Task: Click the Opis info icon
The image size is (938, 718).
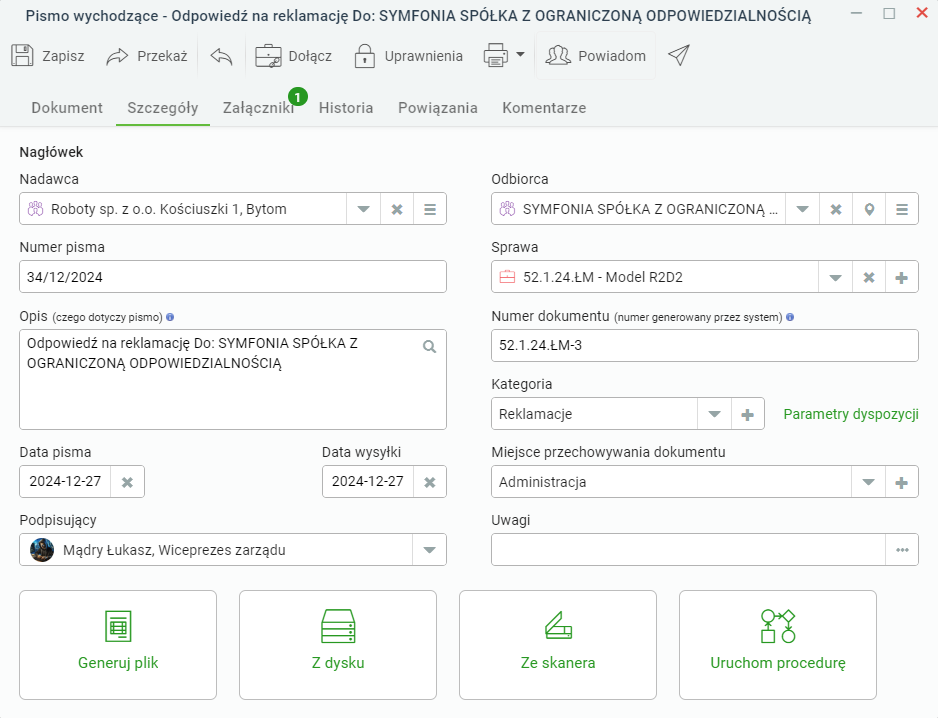Action: 170,317
